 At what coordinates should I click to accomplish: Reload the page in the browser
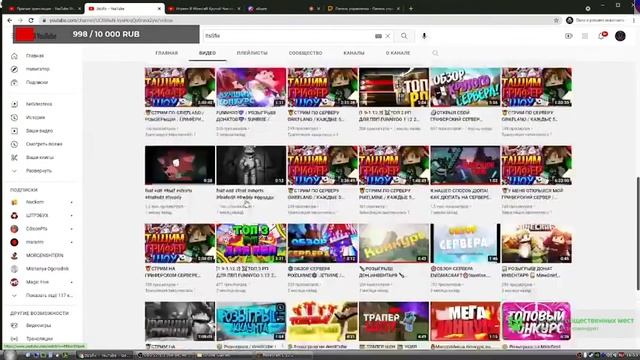(x=31, y=20)
